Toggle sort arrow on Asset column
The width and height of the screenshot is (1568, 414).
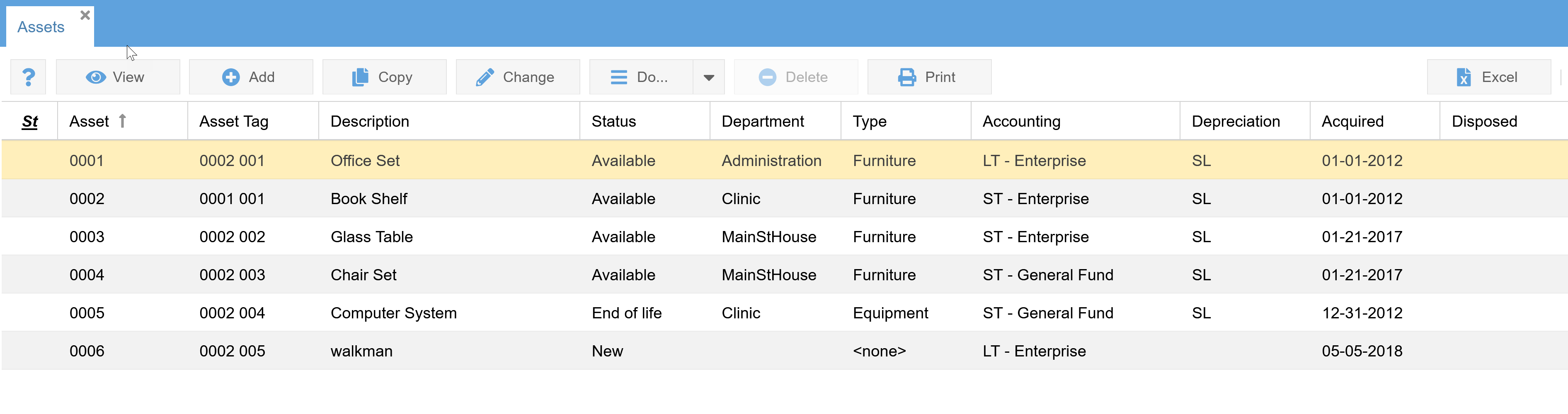click(x=122, y=121)
